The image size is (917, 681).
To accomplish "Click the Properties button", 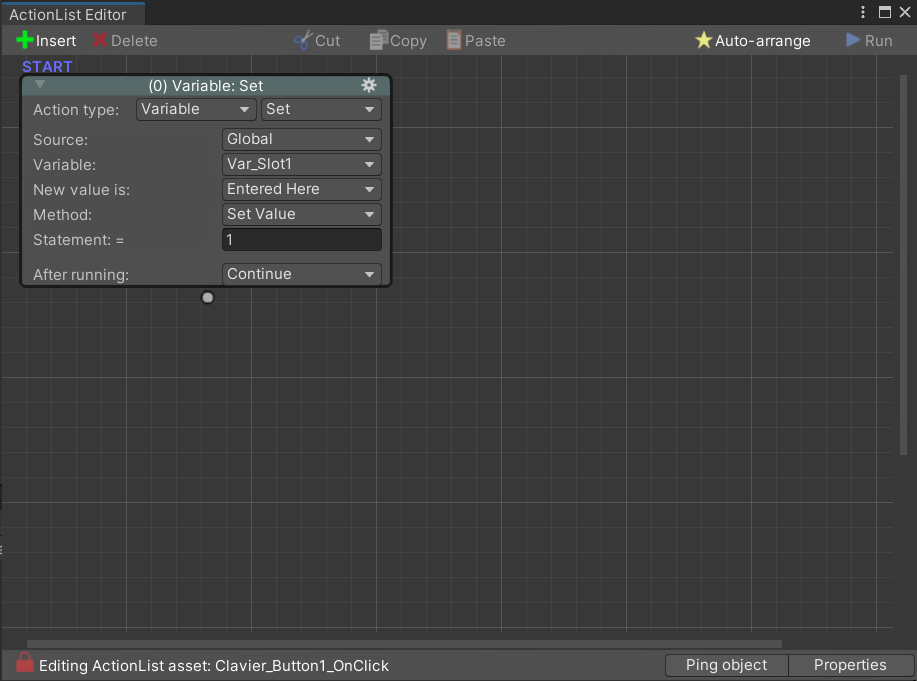I will [x=850, y=665].
